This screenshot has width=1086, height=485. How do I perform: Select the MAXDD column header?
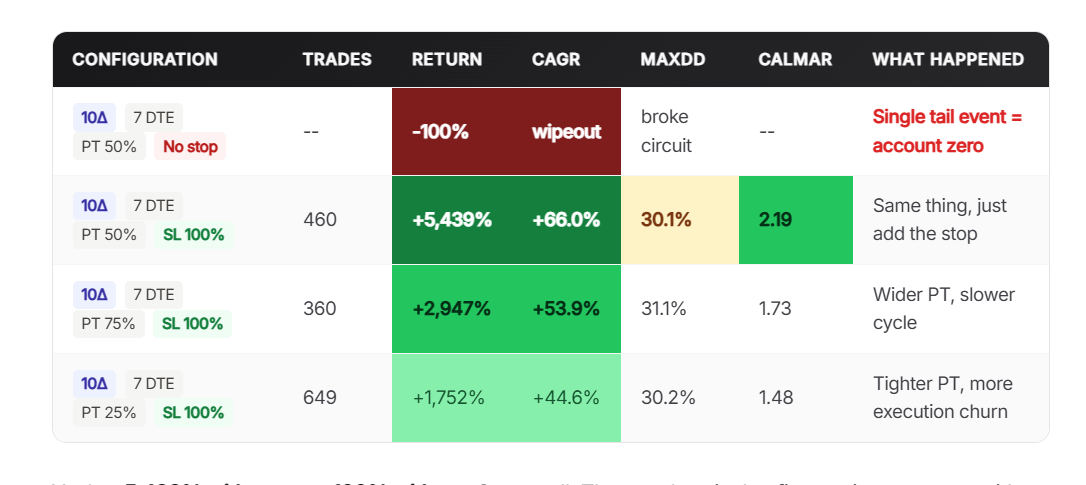pyautogui.click(x=673, y=59)
